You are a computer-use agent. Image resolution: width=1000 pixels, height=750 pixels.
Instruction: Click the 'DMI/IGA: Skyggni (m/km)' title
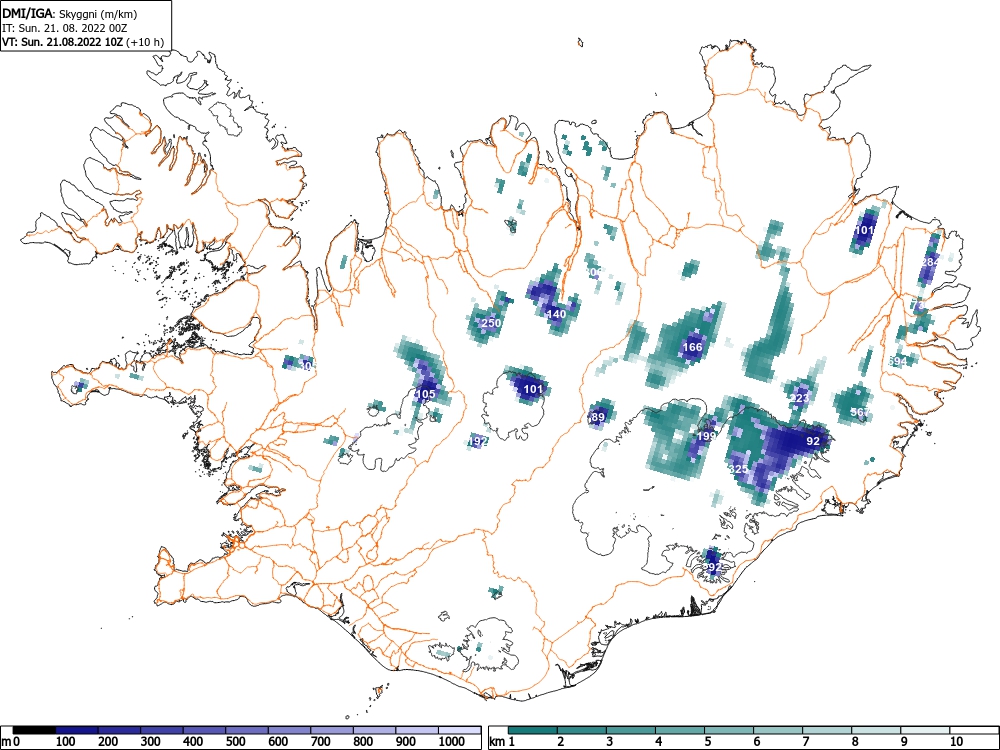click(70, 13)
